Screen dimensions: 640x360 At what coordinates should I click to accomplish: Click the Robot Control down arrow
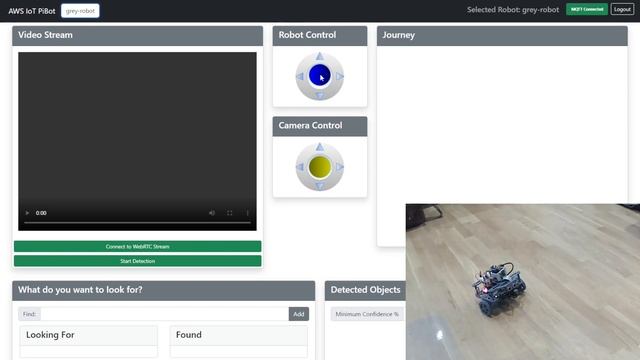320,96
